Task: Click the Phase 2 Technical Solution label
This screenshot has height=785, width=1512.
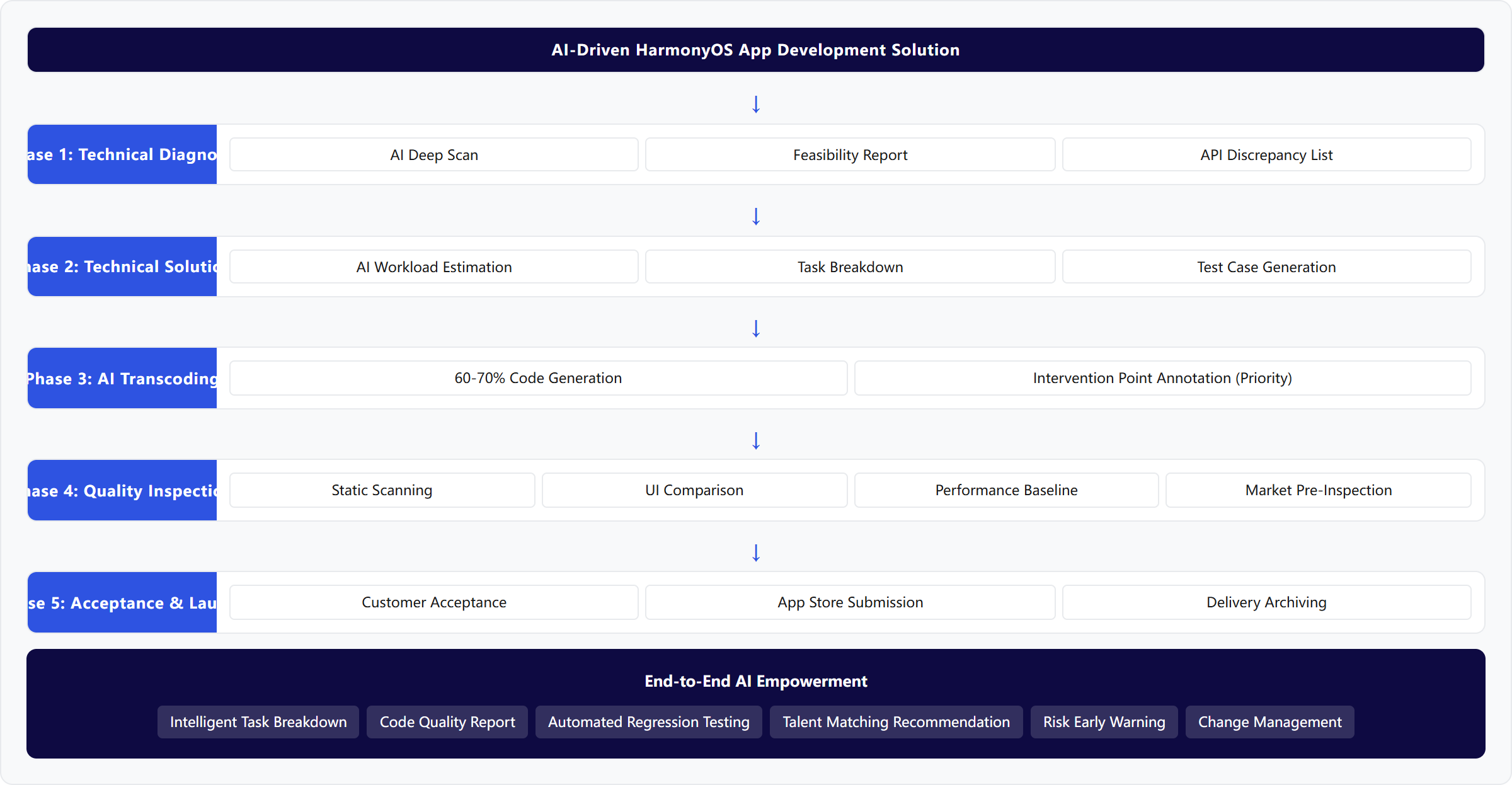Action: pyautogui.click(x=122, y=266)
